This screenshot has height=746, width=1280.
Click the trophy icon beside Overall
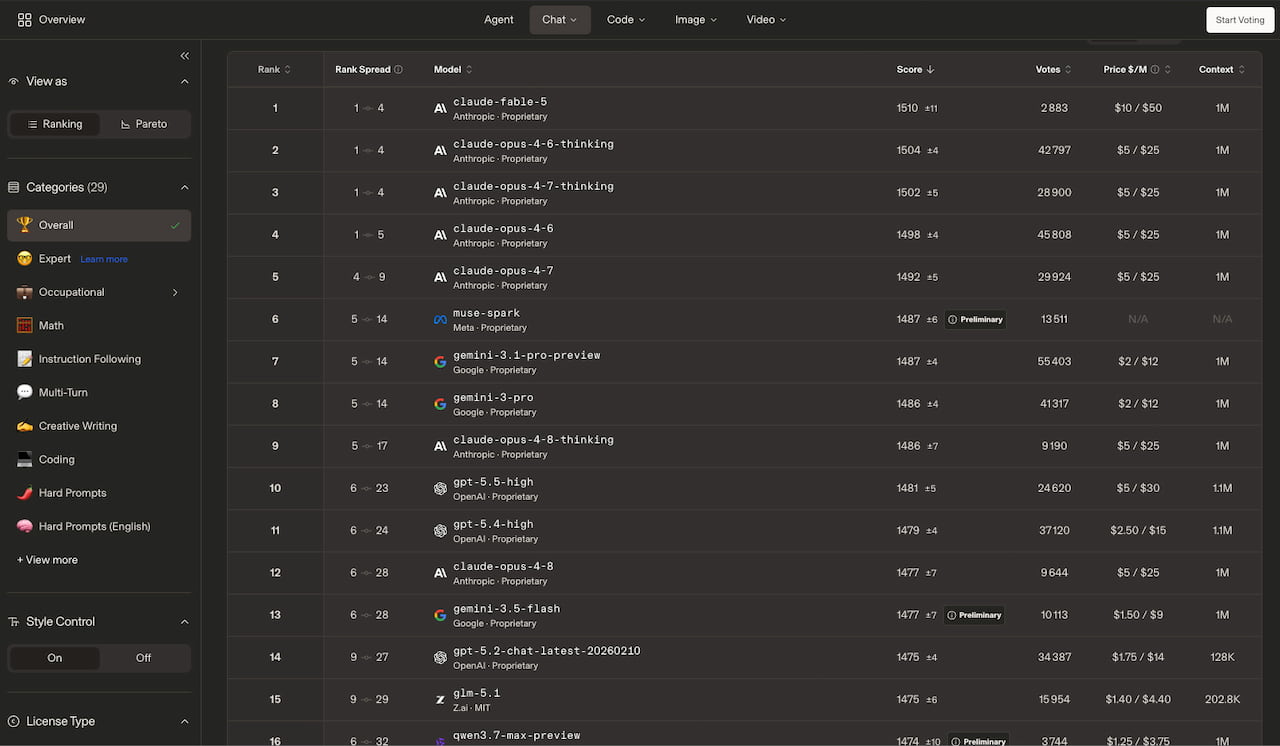pyautogui.click(x=25, y=225)
